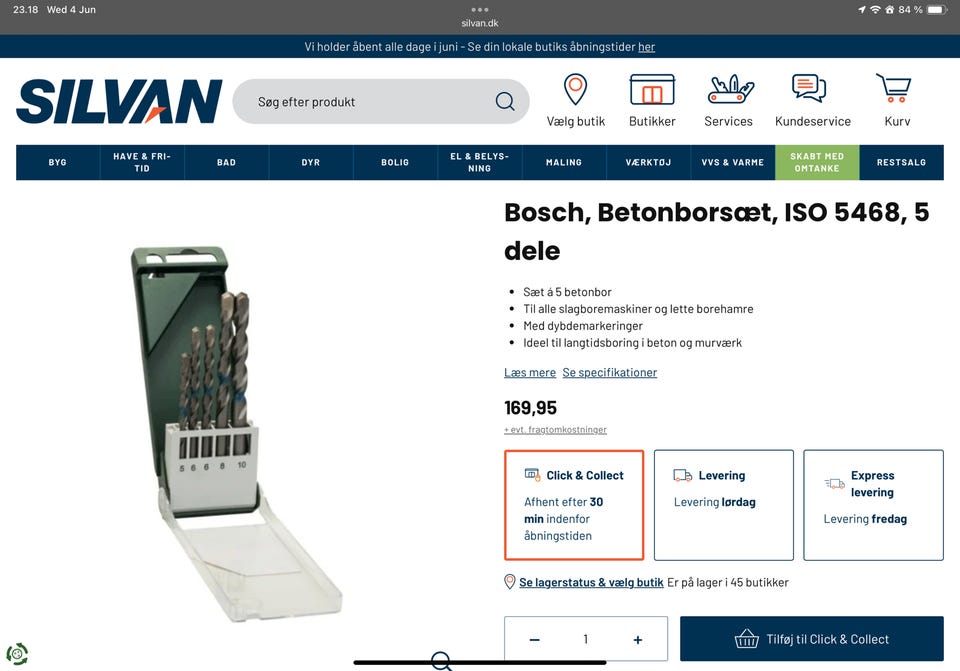
Task: Open Se lagerstatus & vælg butik link
Action: pyautogui.click(x=591, y=582)
